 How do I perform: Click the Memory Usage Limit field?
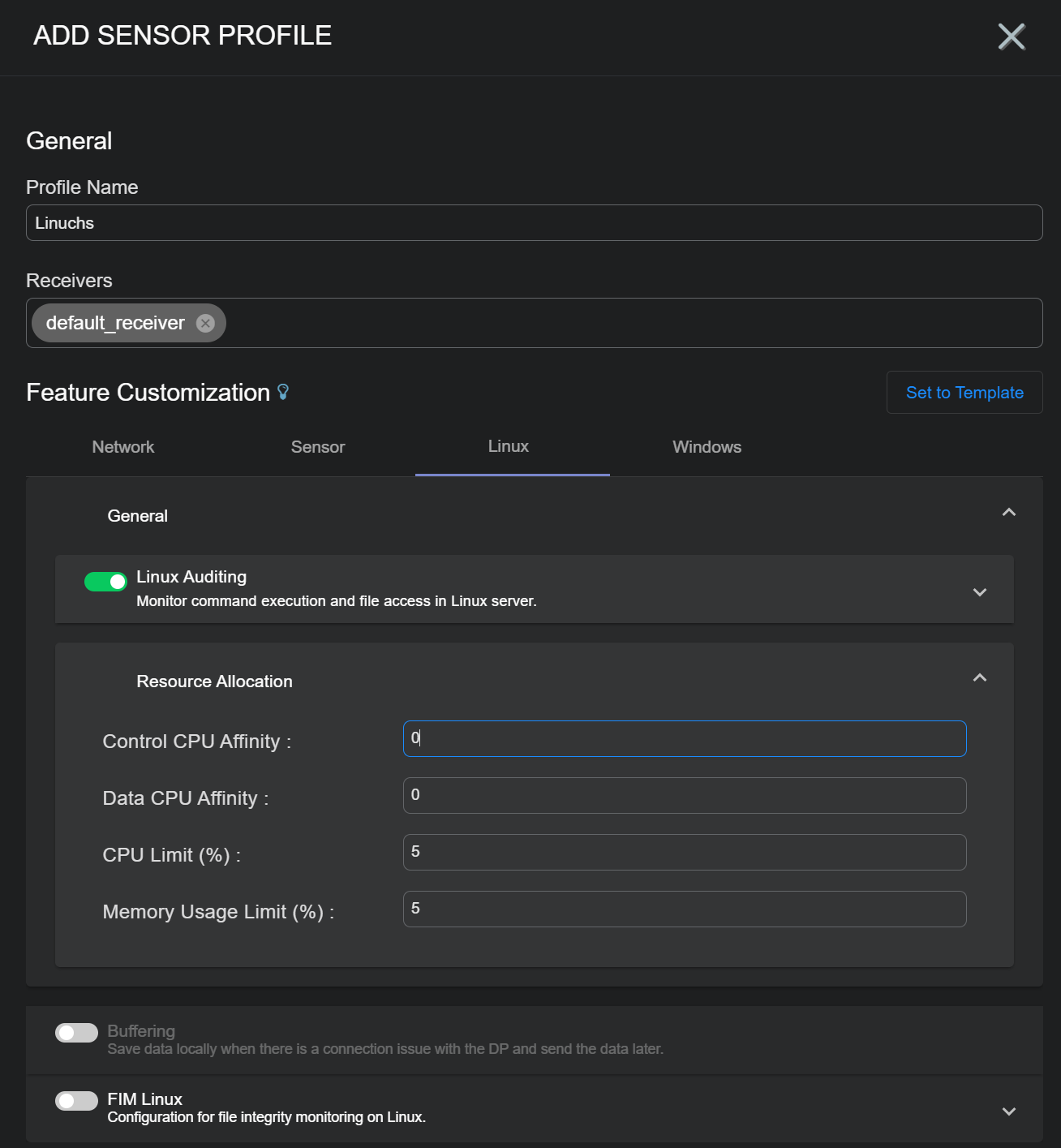coord(684,909)
